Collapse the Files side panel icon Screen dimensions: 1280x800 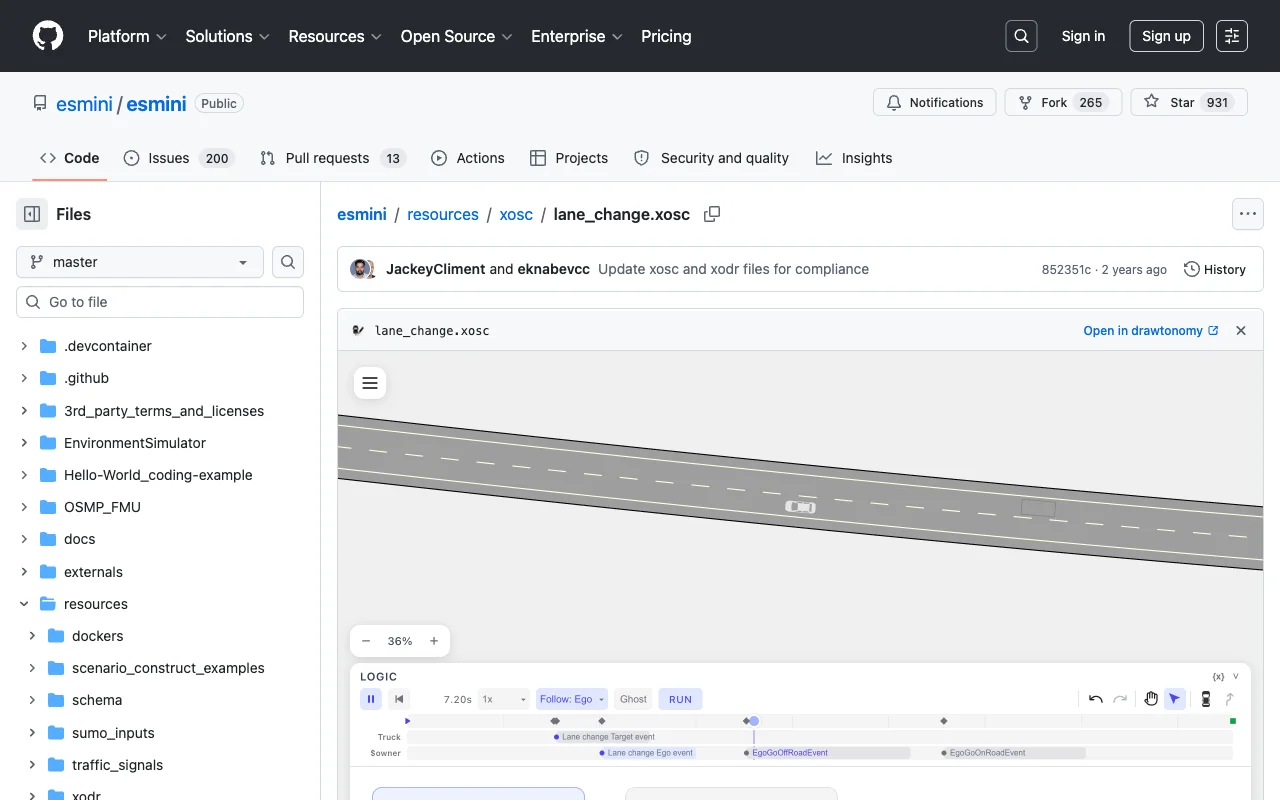[x=32, y=214]
